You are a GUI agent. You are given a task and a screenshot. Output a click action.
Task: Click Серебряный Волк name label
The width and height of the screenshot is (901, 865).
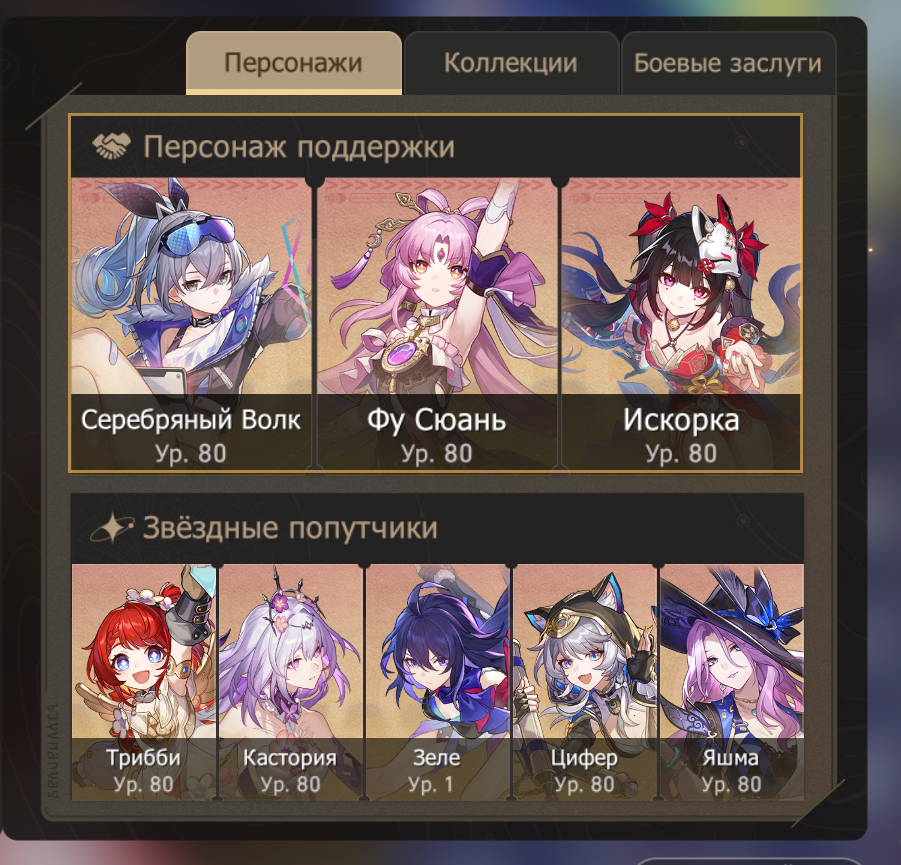point(191,420)
